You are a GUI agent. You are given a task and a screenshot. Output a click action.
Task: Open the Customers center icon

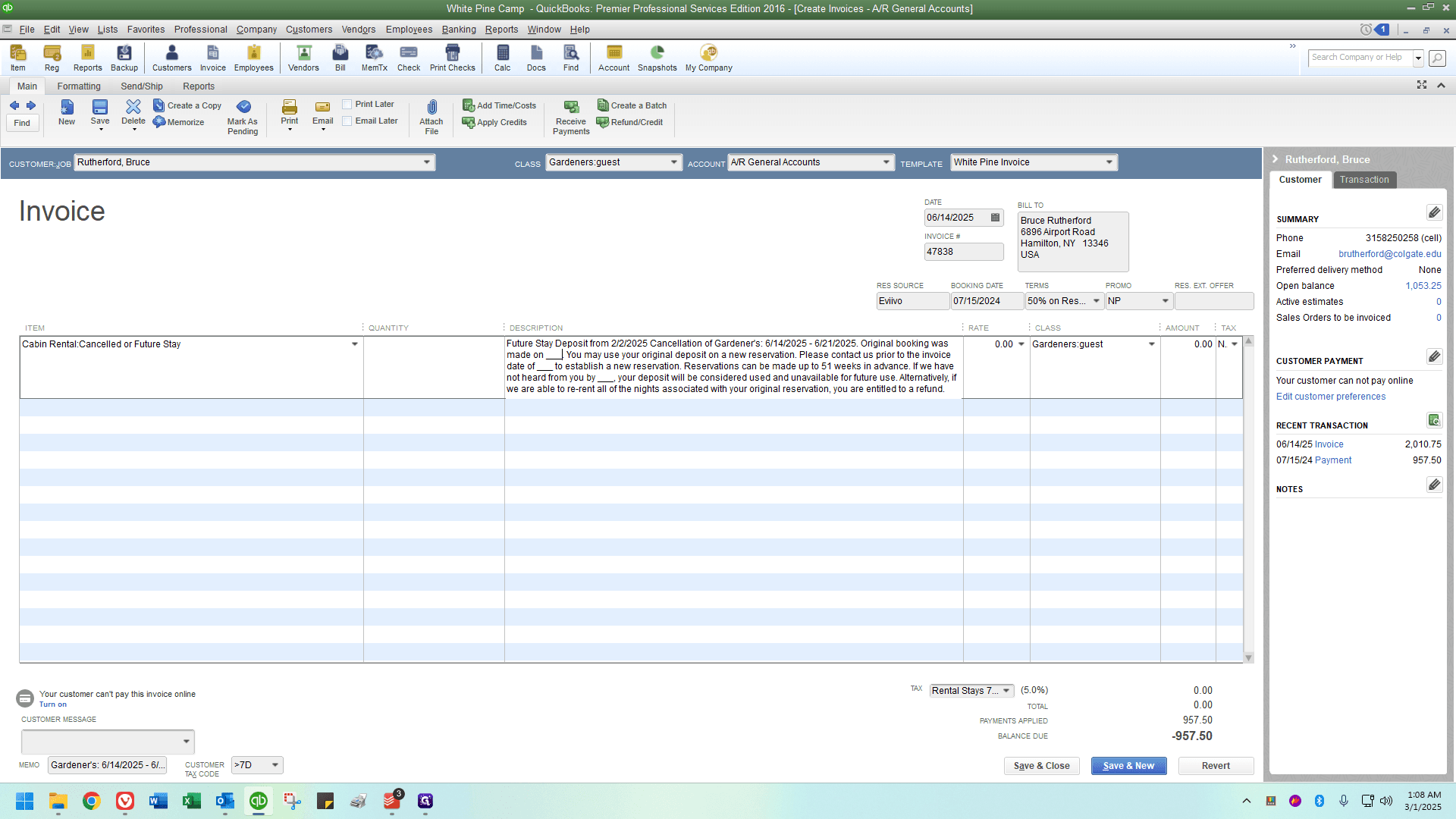pyautogui.click(x=172, y=58)
